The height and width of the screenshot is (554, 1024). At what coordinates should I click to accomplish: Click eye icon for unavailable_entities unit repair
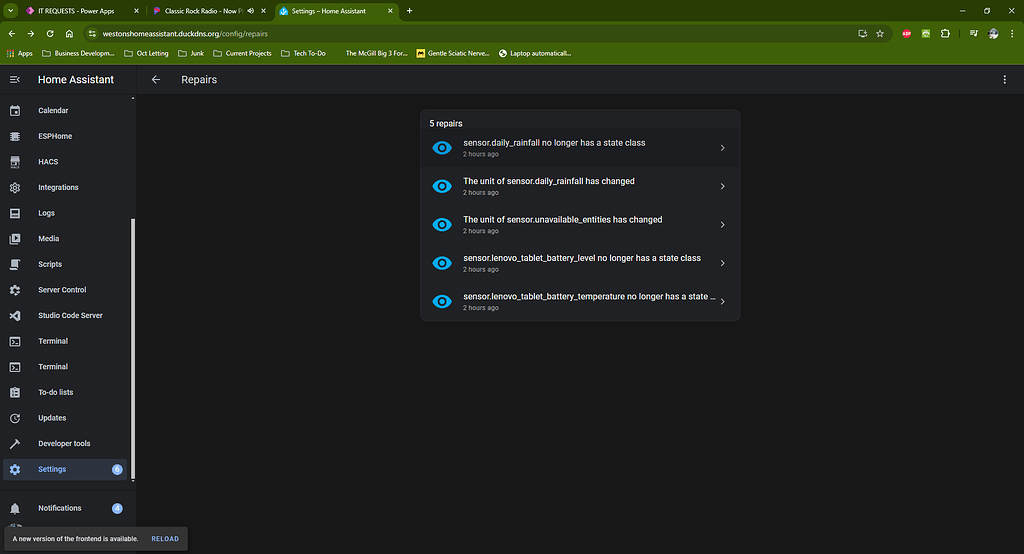point(442,225)
